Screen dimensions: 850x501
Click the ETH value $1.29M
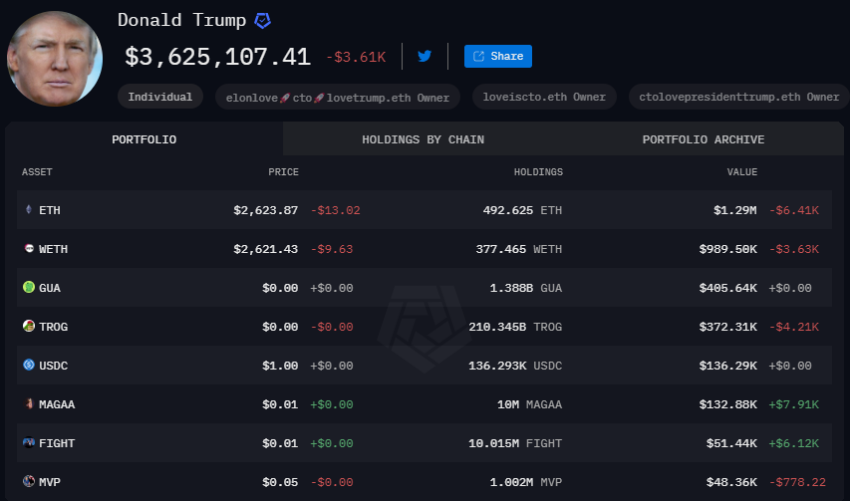click(x=735, y=210)
